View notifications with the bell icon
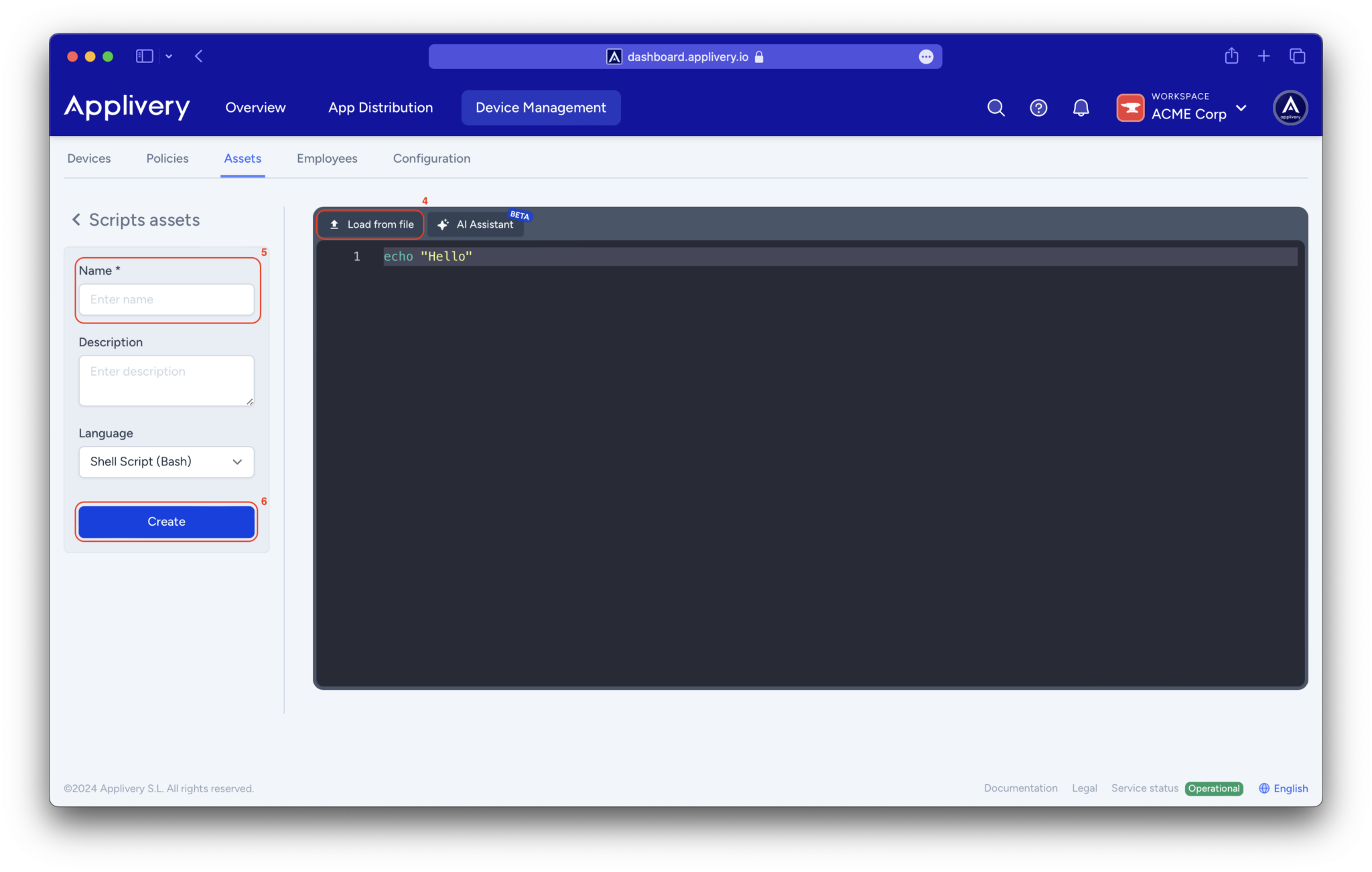The height and width of the screenshot is (872, 1372). click(1081, 107)
